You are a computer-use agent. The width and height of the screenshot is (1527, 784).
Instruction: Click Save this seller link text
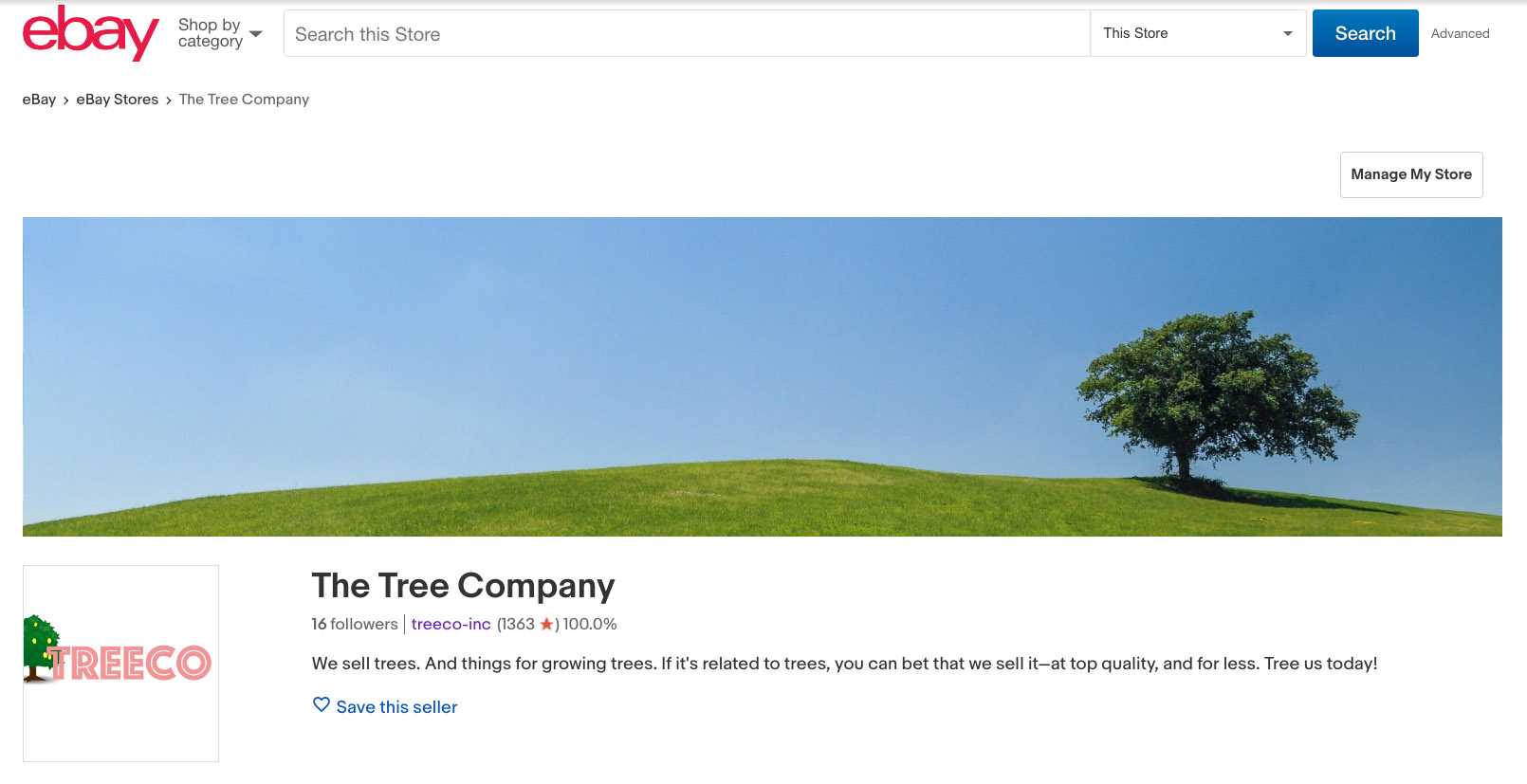396,707
